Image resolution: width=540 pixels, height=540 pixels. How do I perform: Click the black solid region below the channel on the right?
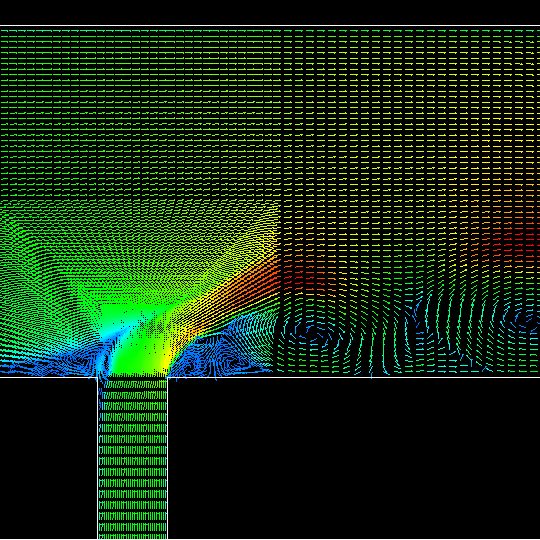point(354,459)
